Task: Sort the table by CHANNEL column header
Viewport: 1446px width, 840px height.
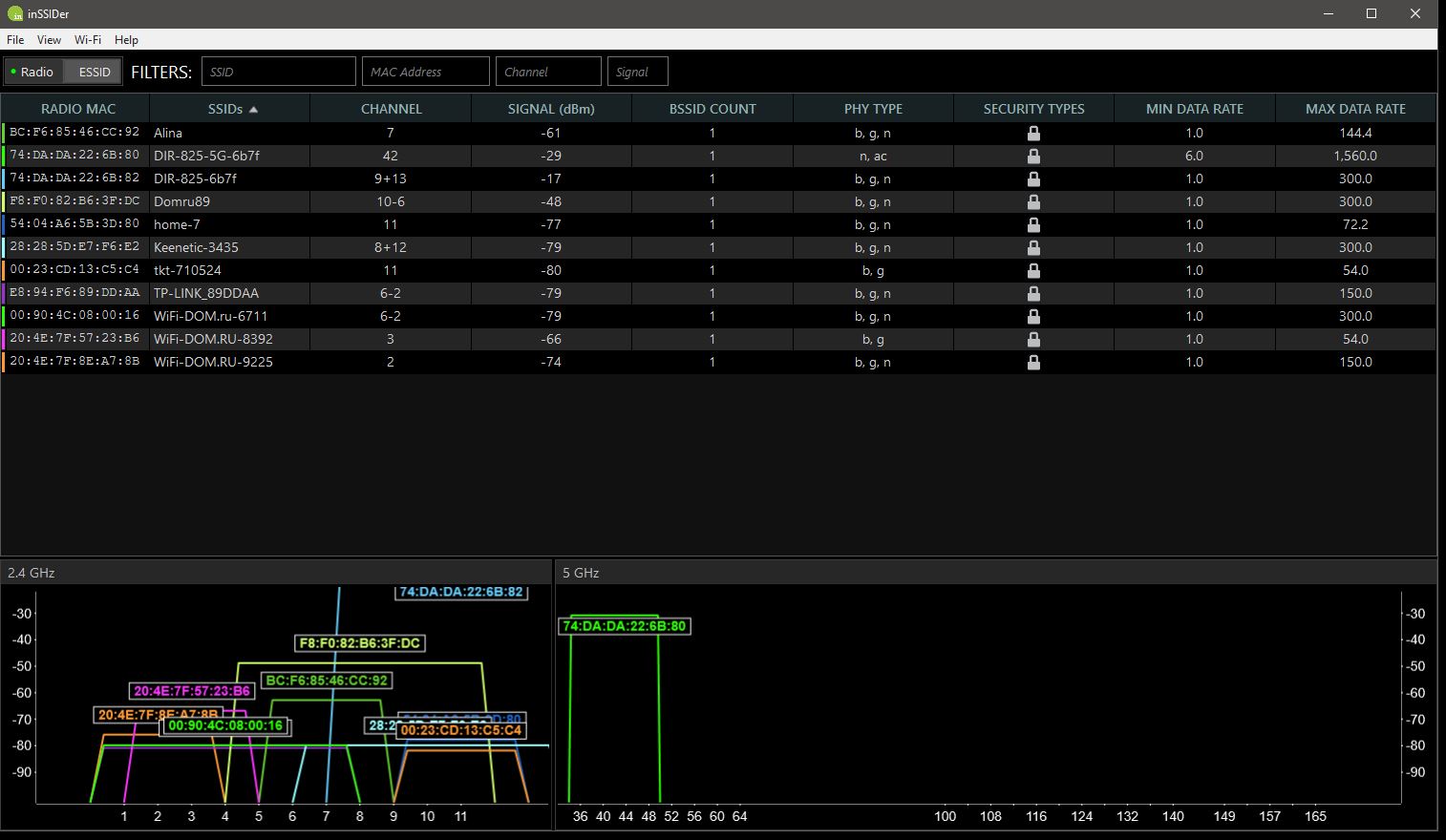Action: click(x=391, y=109)
